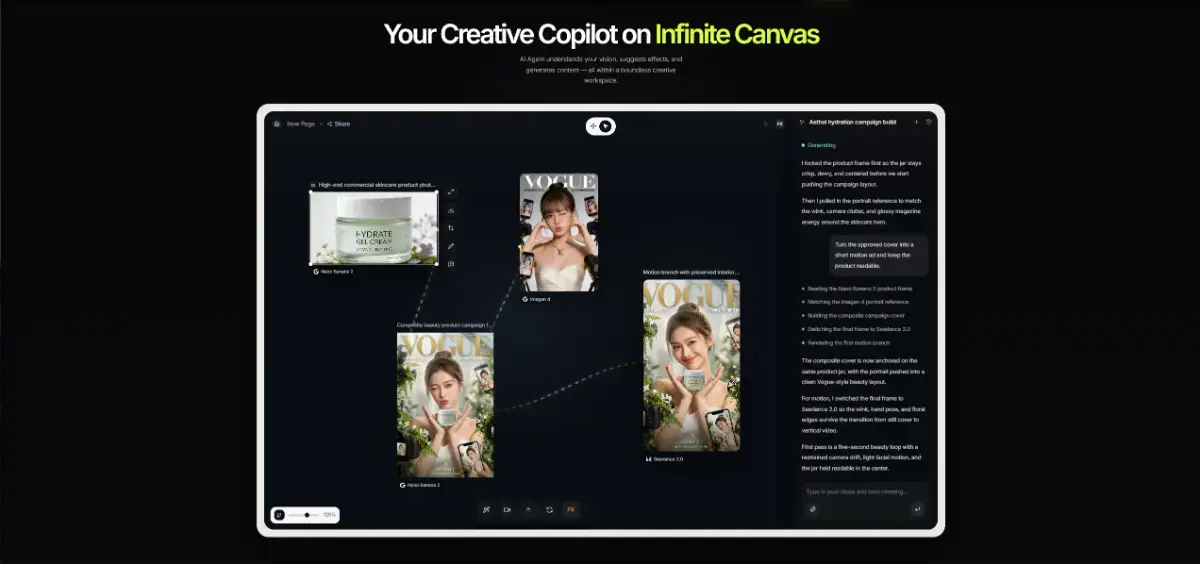Click the magic brush icon in bottom toolbar
1200x564 pixels.
(x=486, y=509)
